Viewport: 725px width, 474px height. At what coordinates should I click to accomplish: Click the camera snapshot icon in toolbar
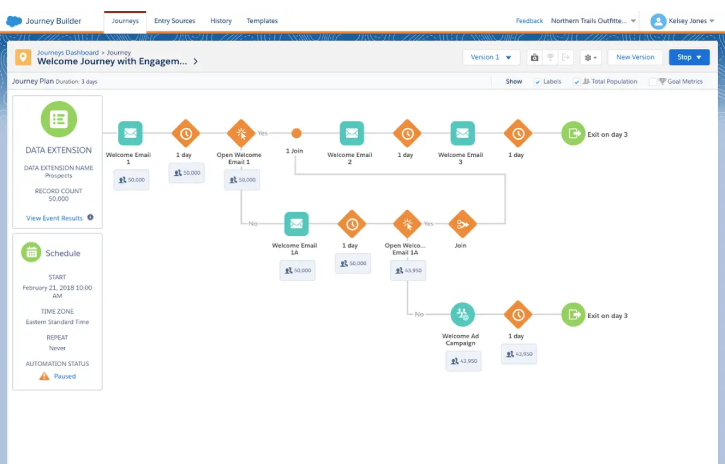click(534, 58)
